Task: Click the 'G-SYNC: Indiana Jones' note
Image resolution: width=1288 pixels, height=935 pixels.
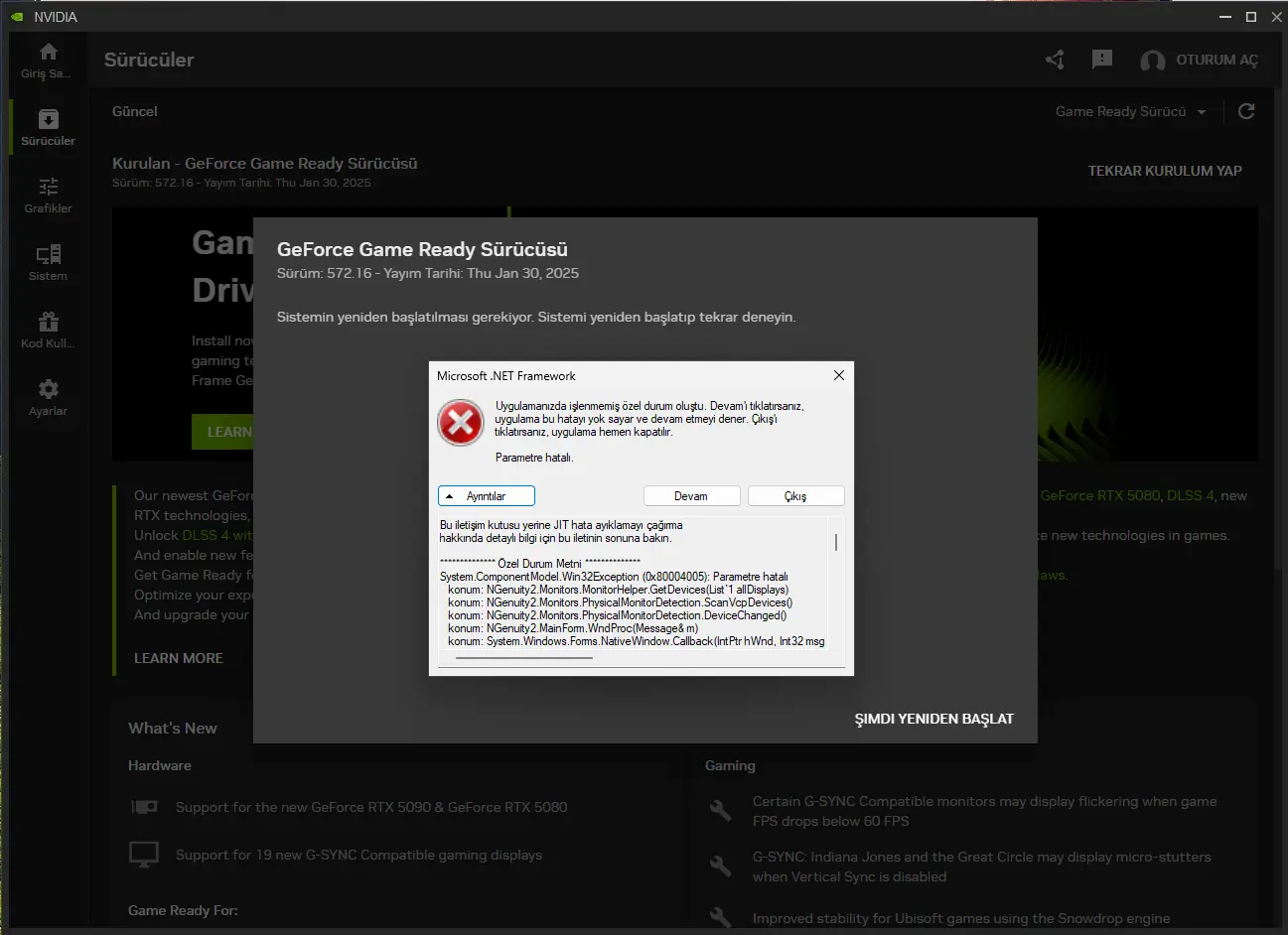Action: point(981,867)
